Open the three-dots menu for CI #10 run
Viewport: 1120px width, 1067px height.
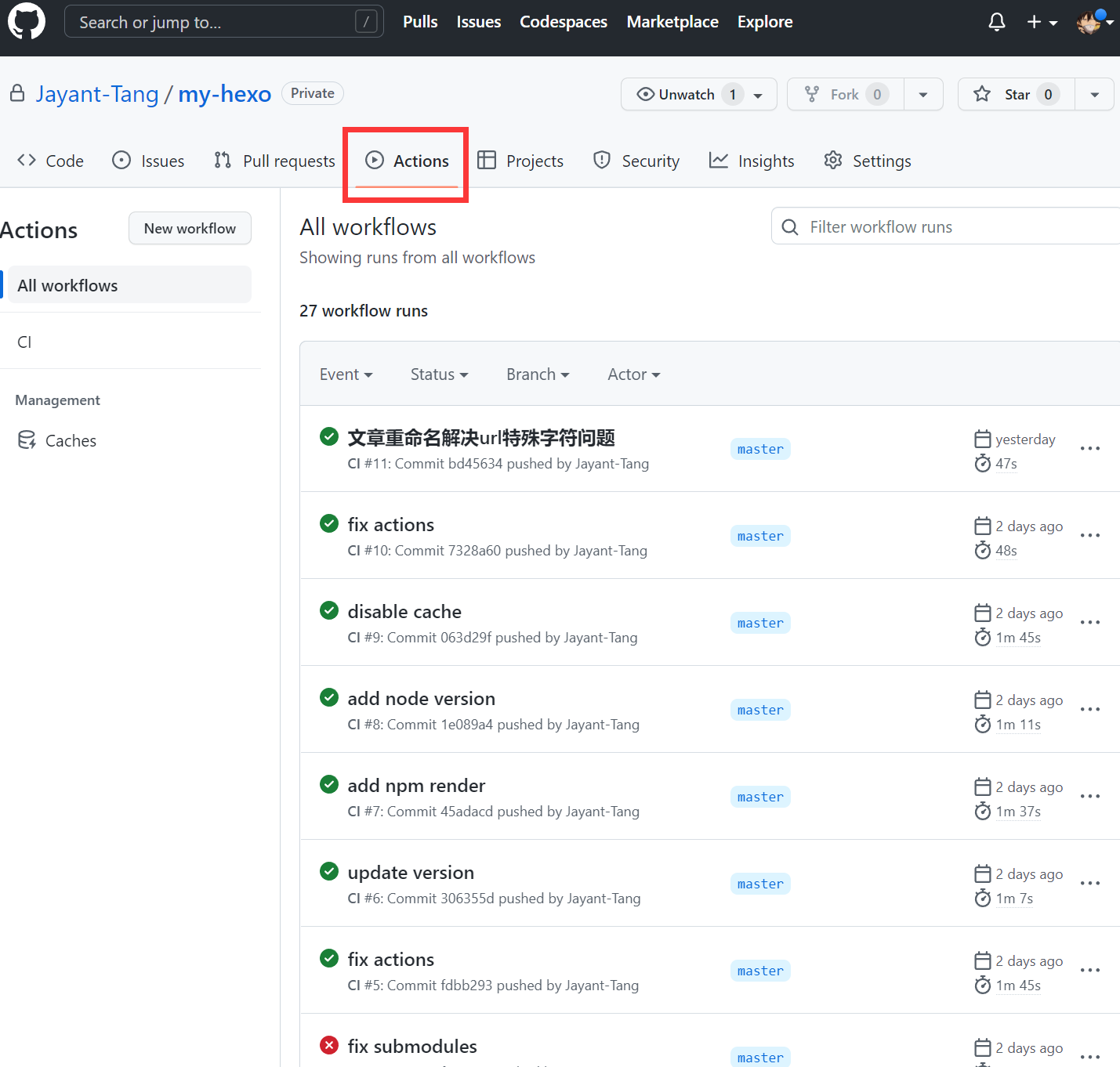pos(1089,535)
